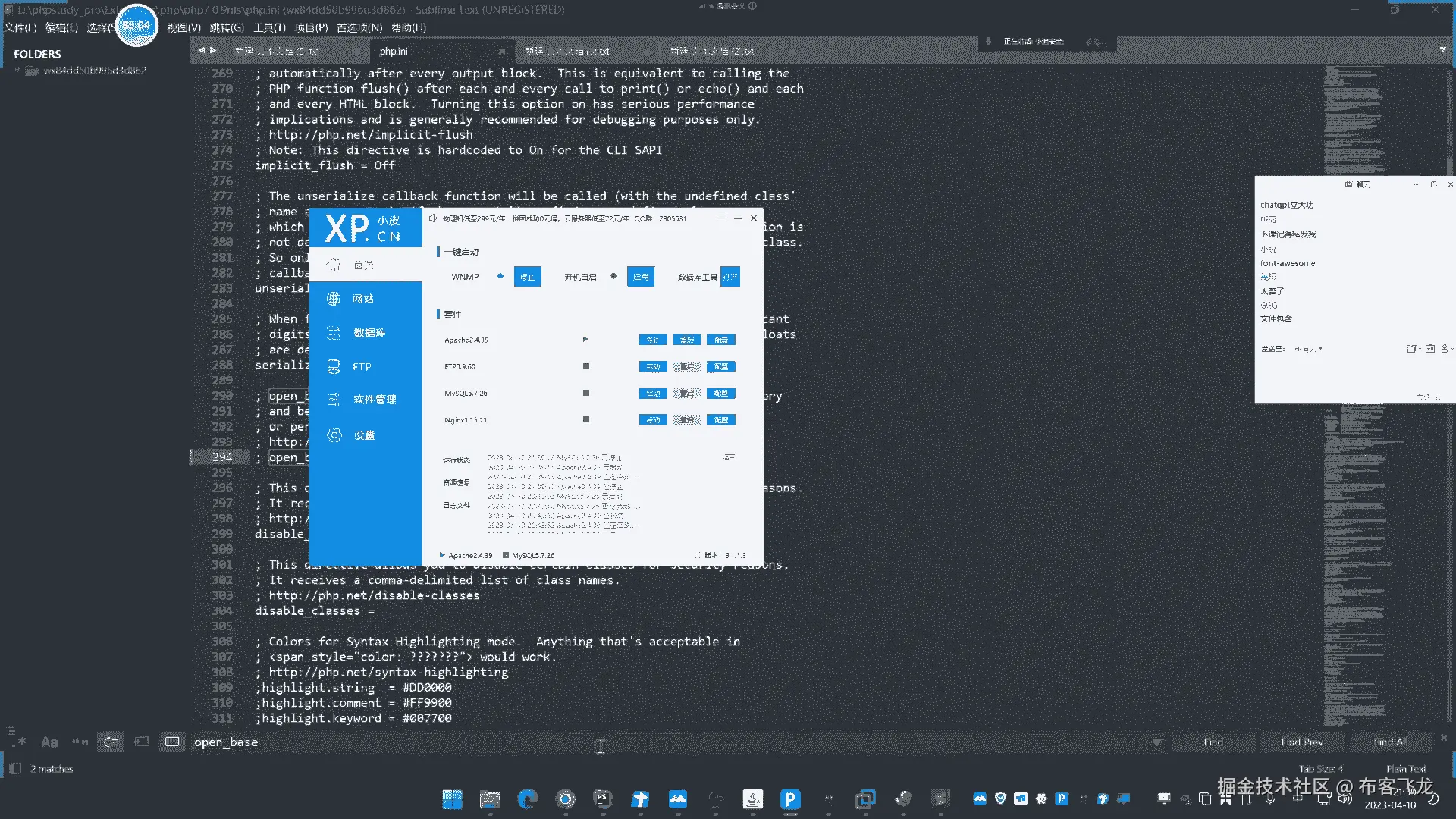This screenshot has width=1456, height=819.
Task: Toggle regular expression search option
Action: coord(19,742)
